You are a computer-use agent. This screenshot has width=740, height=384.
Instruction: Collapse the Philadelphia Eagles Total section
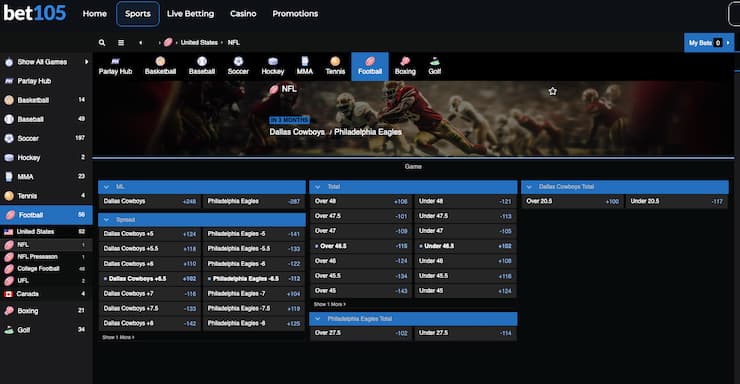(x=318, y=319)
